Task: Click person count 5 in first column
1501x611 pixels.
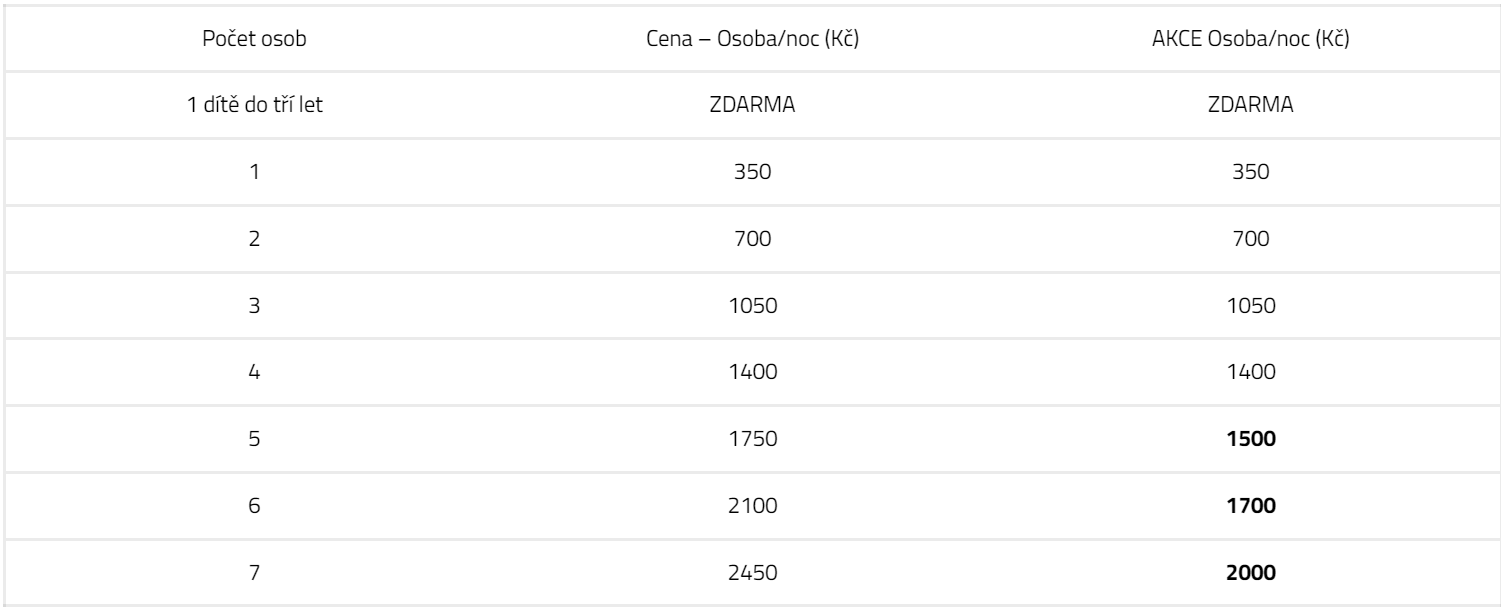Action: [x=253, y=438]
